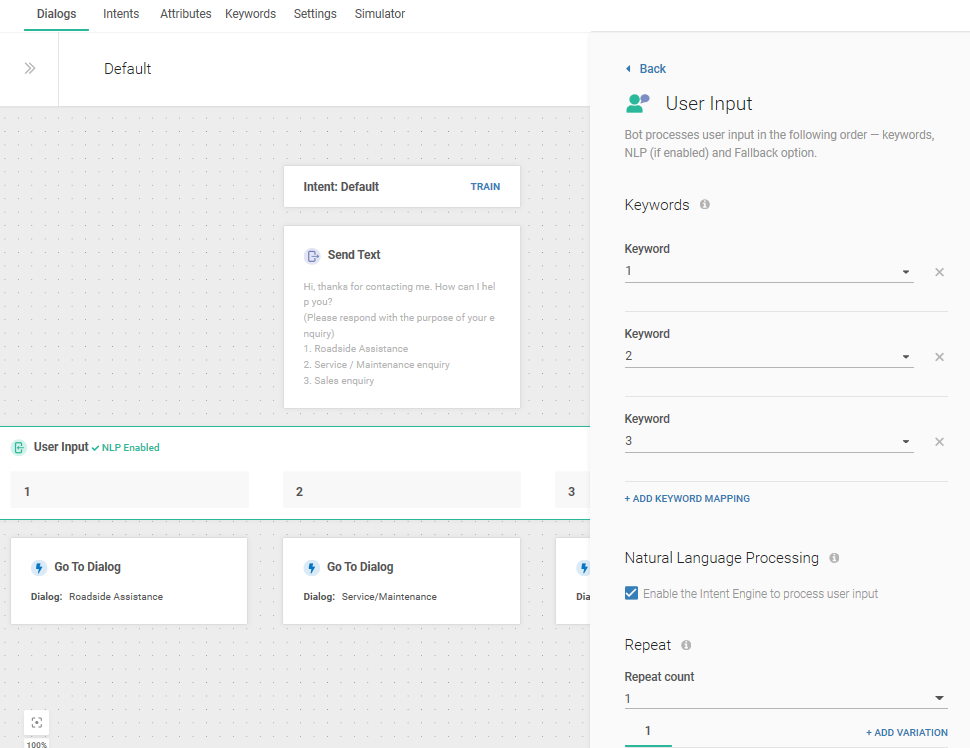
Task: Expand the sidebar with double chevron icon
Action: (30, 69)
